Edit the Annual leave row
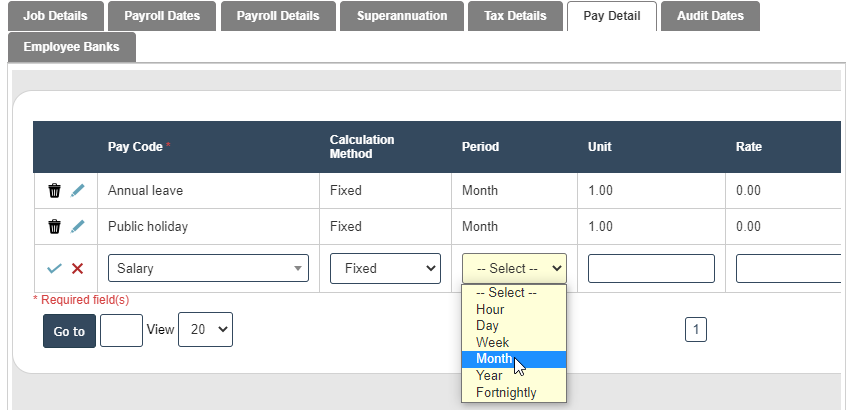 pyautogui.click(x=77, y=190)
